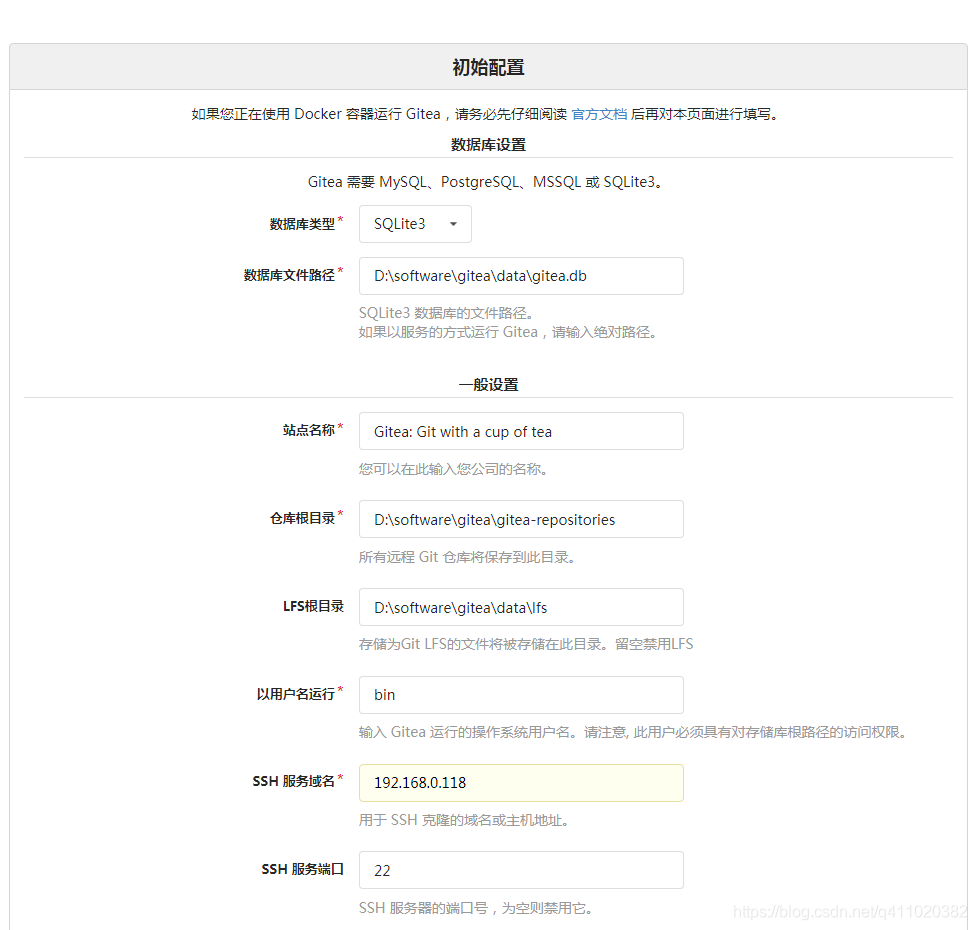This screenshot has height=930, width=977.
Task: Click the hint '您可以在此输入您公司的名称。'
Action: tap(454, 469)
